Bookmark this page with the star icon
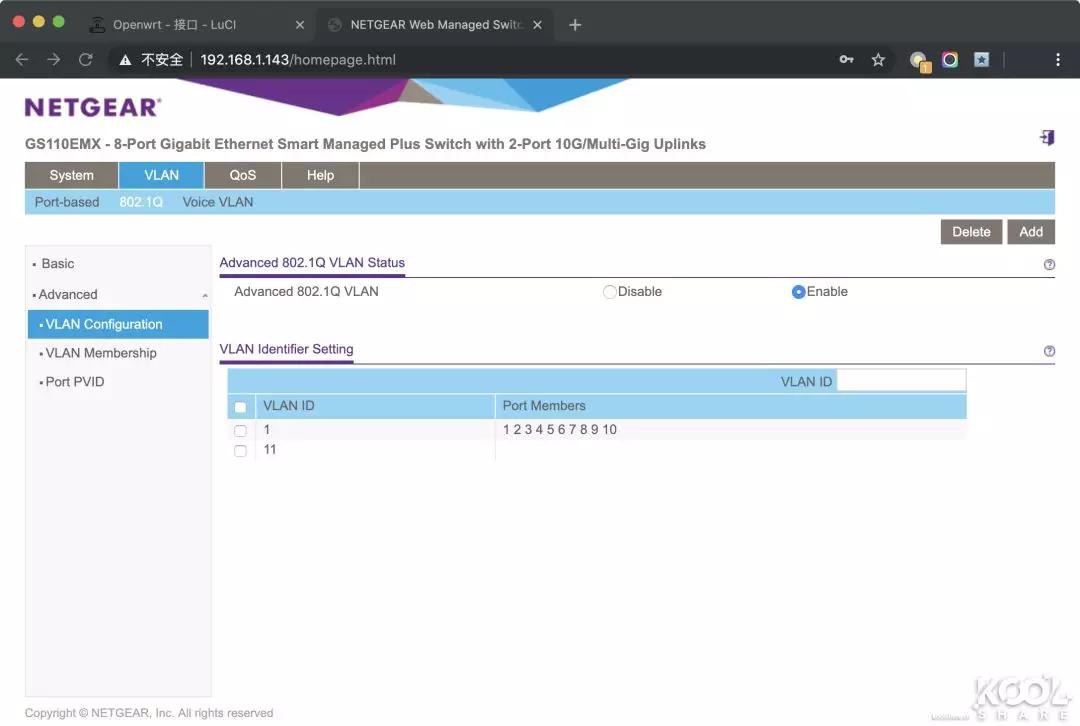 (878, 60)
